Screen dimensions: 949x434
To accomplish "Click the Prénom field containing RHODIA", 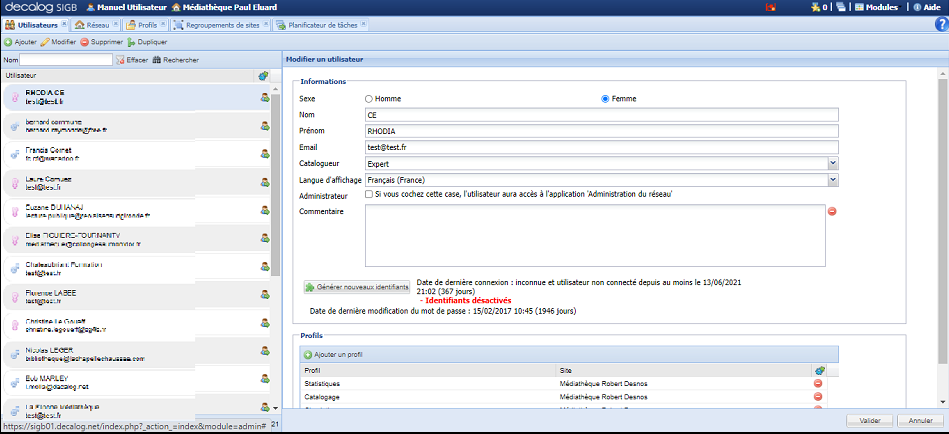I will (x=602, y=131).
